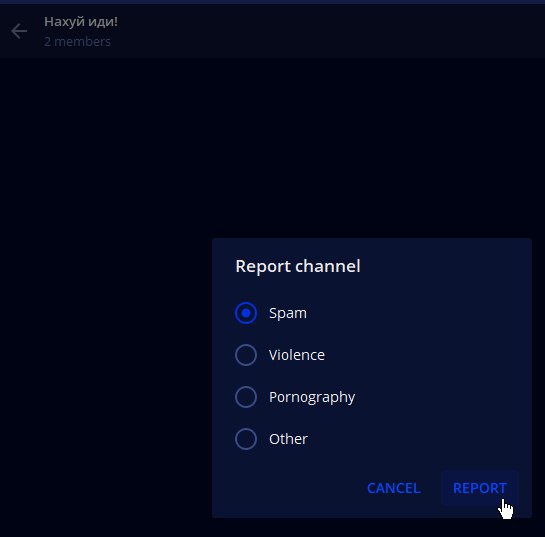The width and height of the screenshot is (545, 537).
Task: Select the Pornography radio circle
Action: 246,397
